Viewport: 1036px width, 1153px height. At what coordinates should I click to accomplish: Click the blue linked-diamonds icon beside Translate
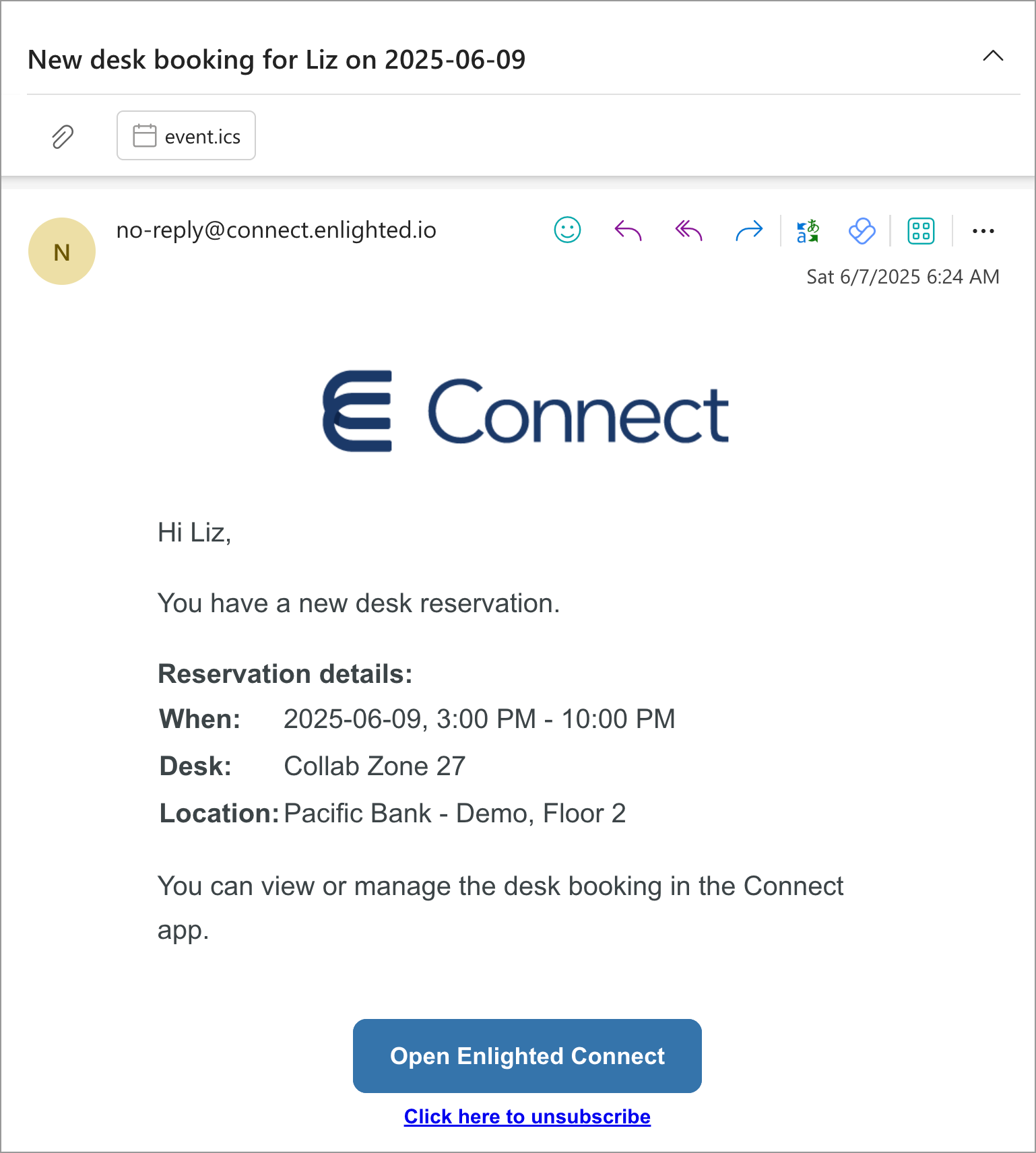tap(862, 231)
